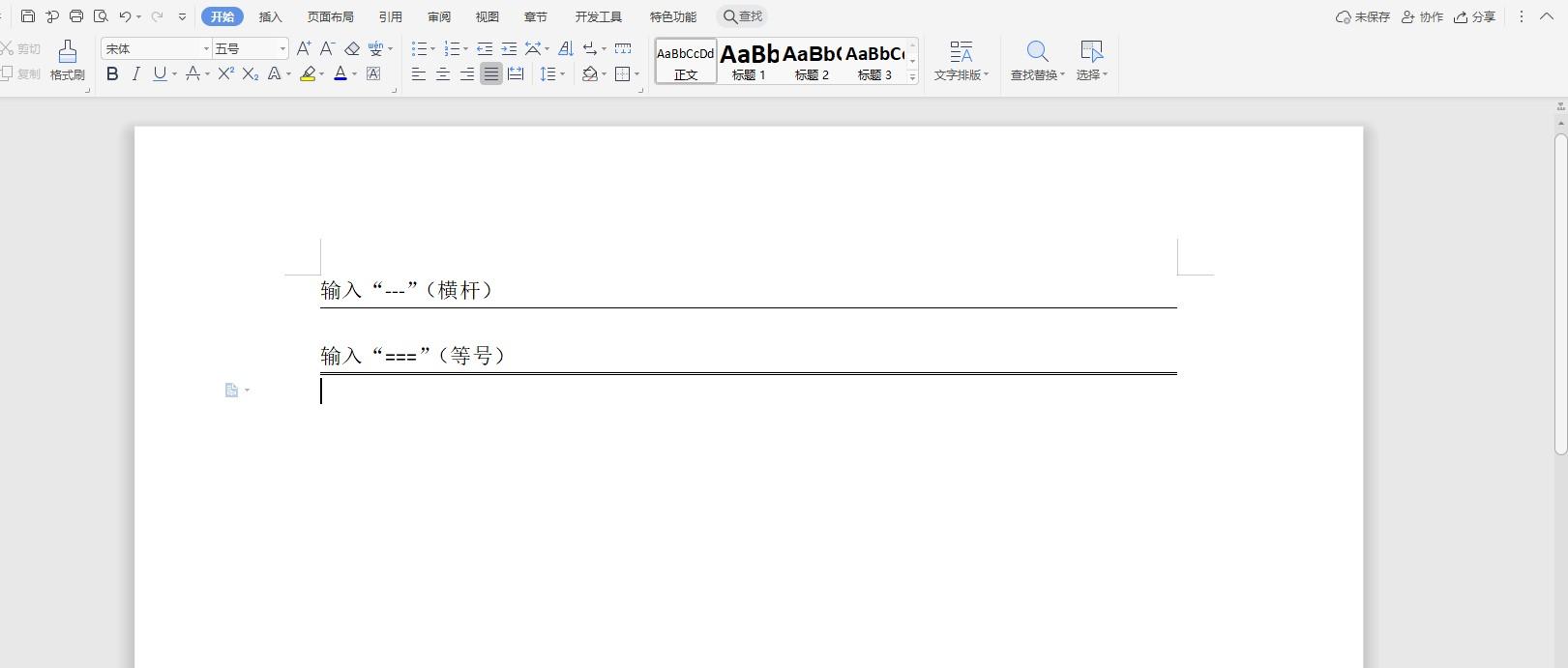Click the Cut (剪切) button
The height and width of the screenshot is (668, 1568).
pyautogui.click(x=21, y=48)
